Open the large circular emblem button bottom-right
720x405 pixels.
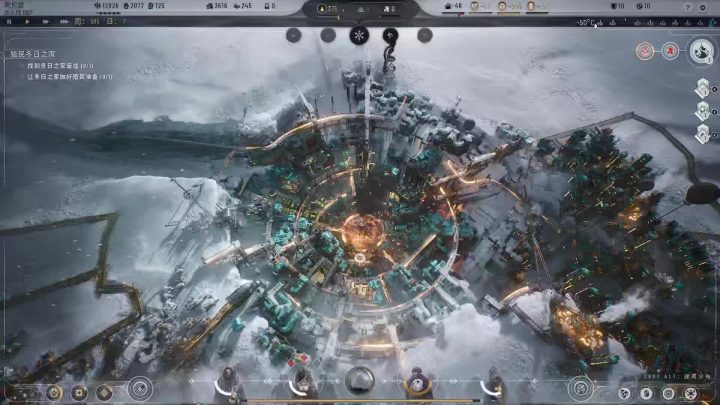pos(580,389)
